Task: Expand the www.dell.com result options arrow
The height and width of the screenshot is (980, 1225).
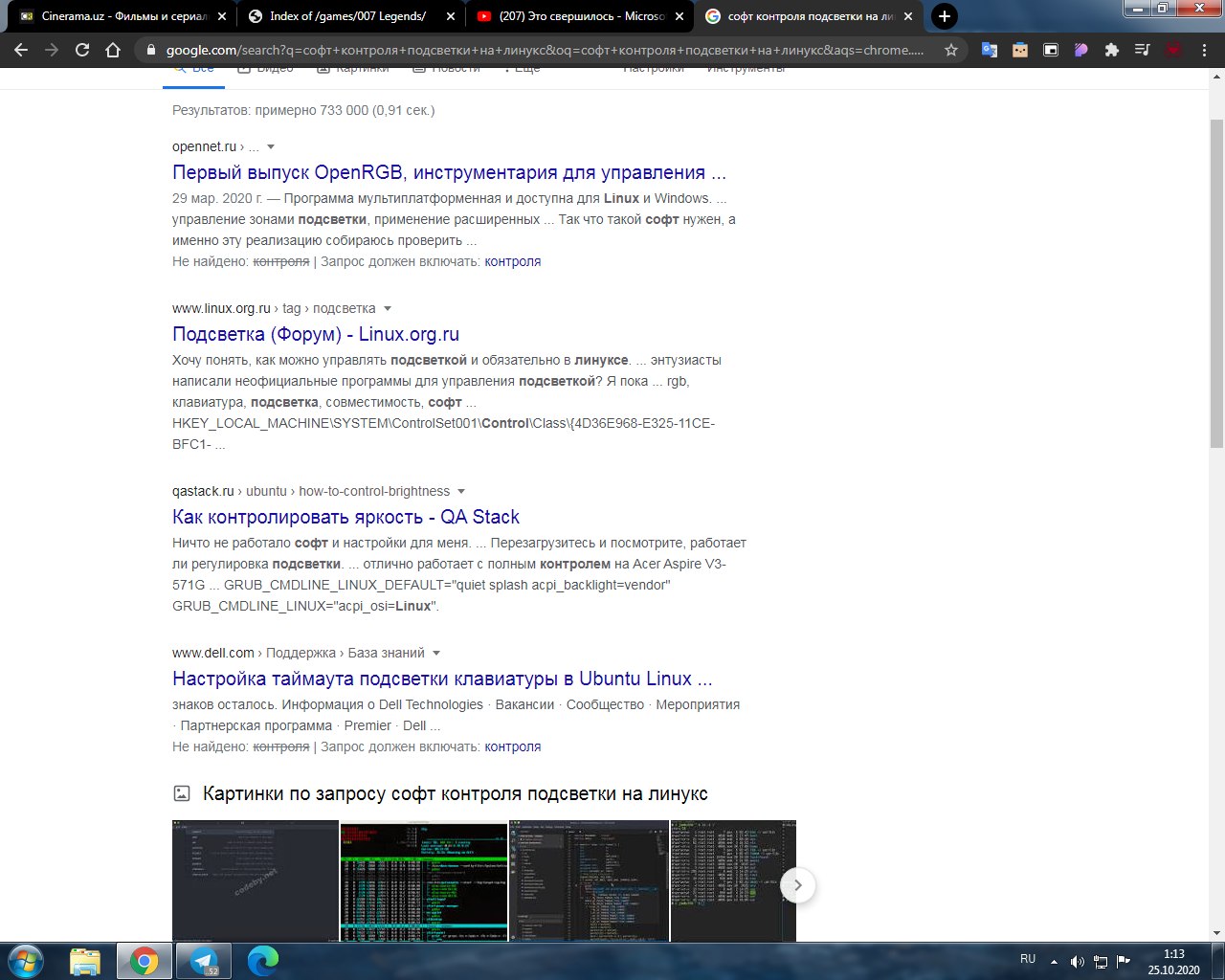Action: [x=436, y=654]
